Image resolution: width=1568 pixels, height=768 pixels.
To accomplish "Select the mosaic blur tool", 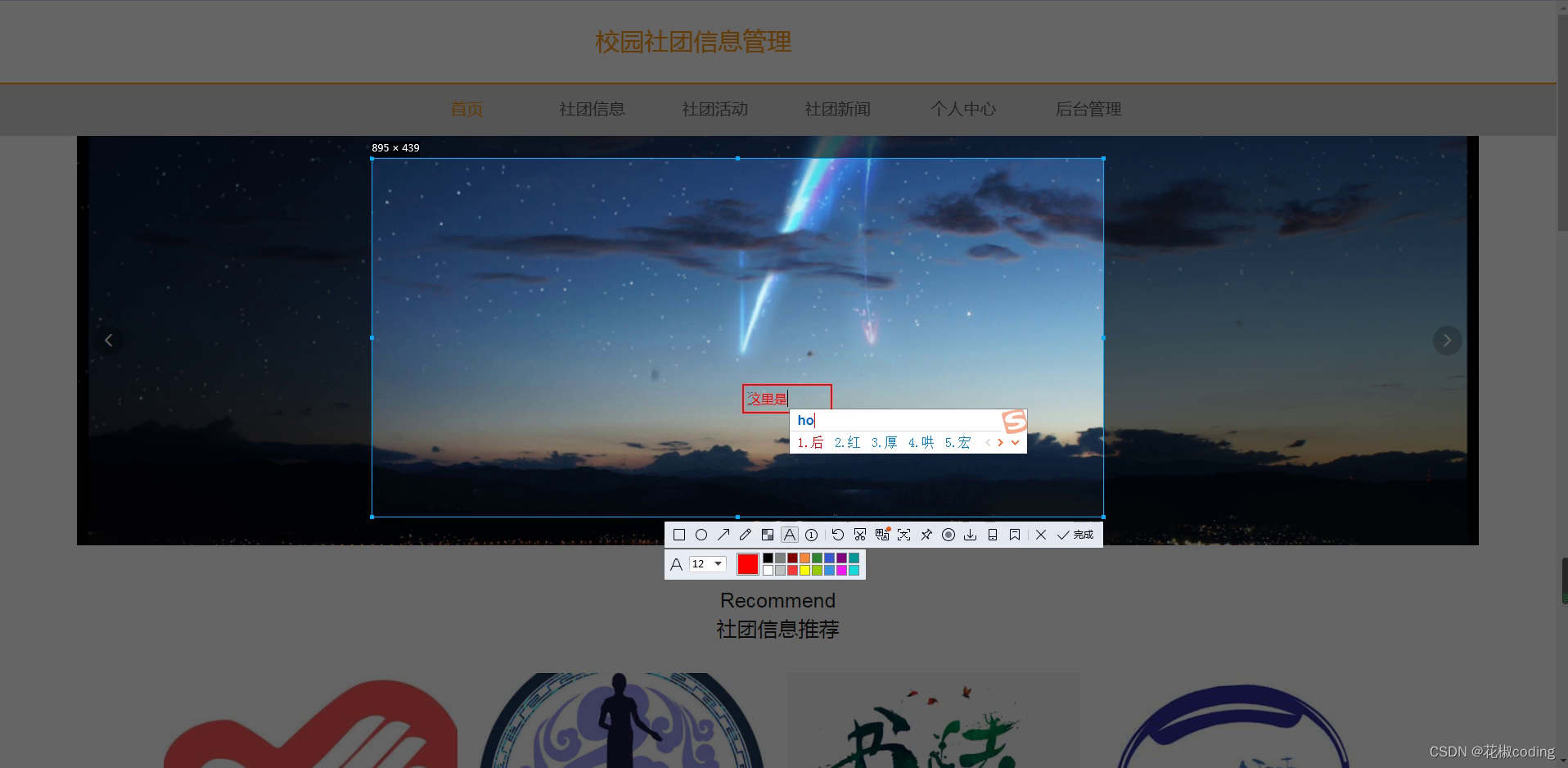I will click(x=768, y=535).
